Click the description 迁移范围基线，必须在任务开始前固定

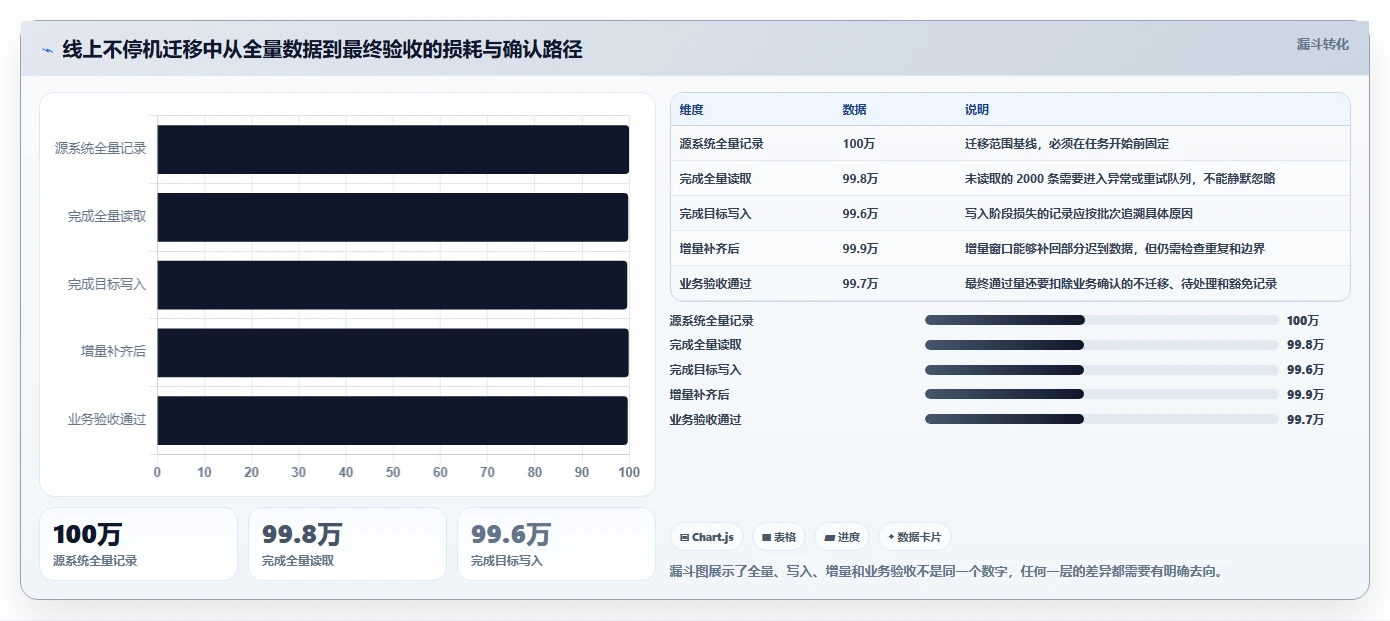[x=1067, y=144]
